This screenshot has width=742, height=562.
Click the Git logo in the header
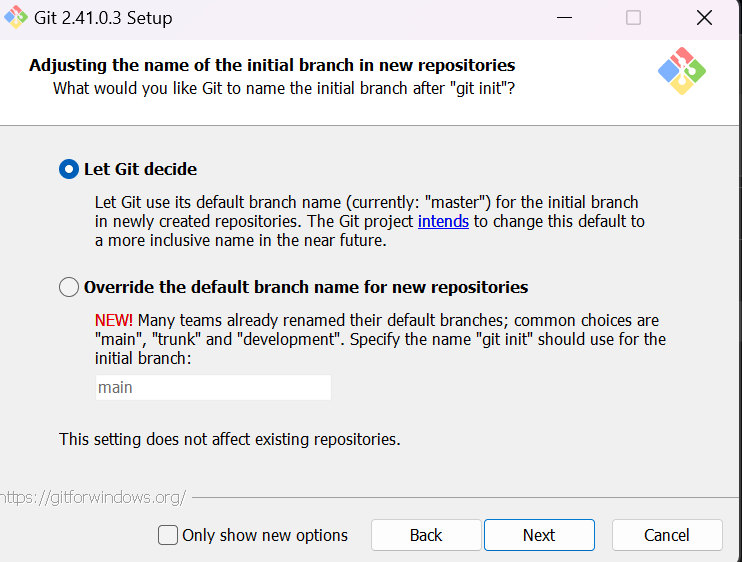pos(681,72)
